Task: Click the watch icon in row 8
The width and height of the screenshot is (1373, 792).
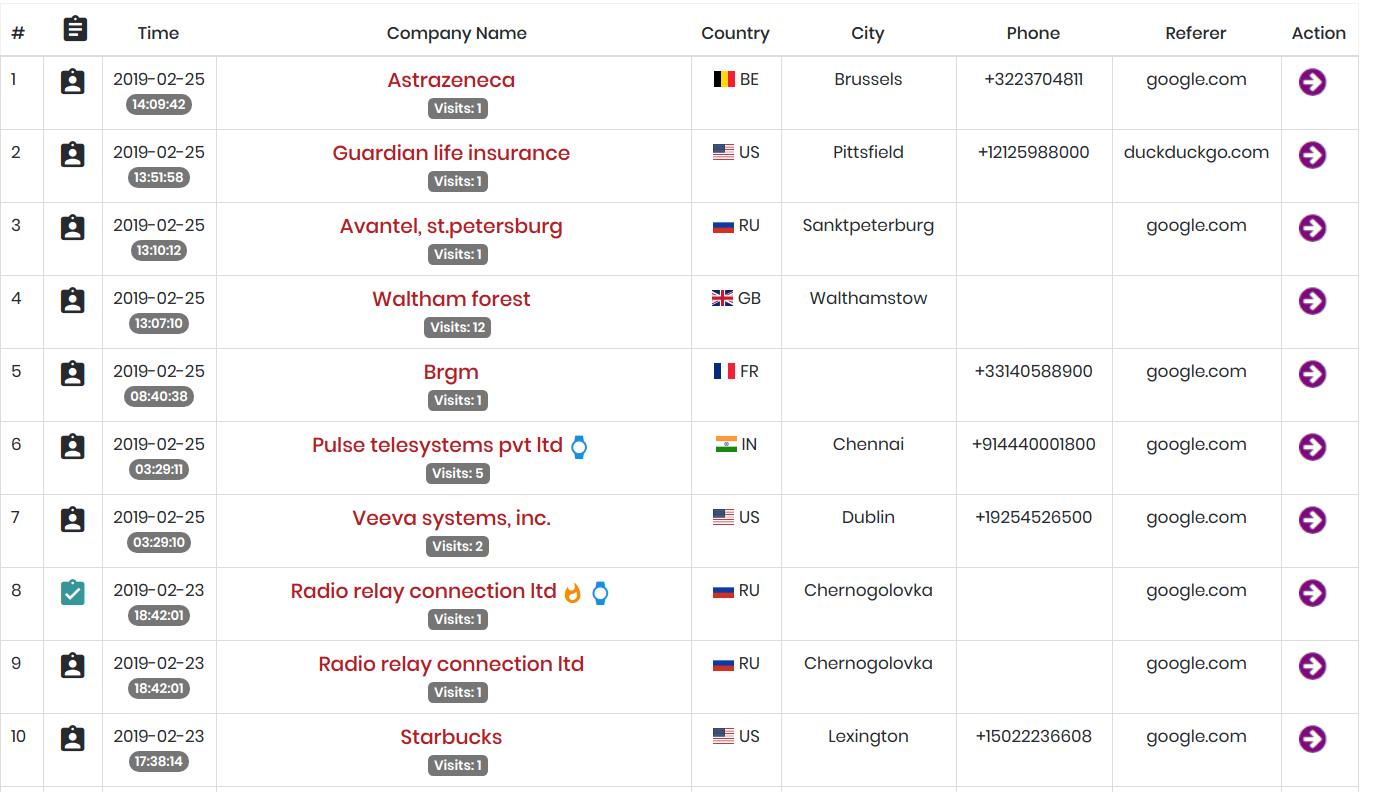Action: tap(600, 593)
